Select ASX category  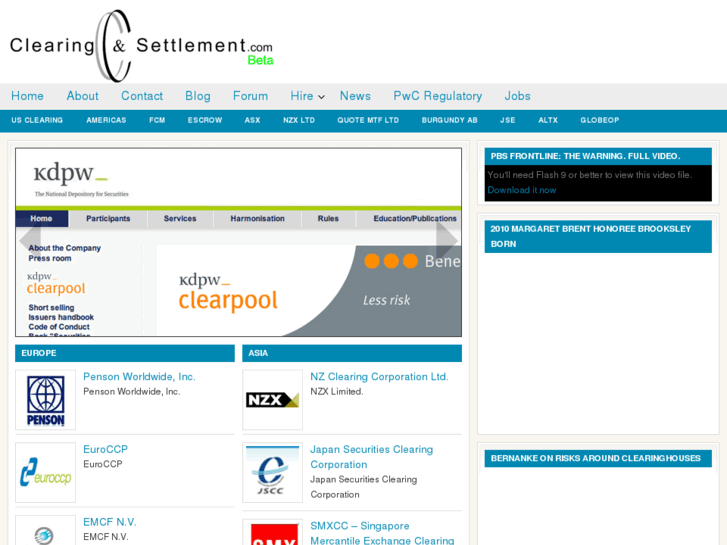(252, 120)
